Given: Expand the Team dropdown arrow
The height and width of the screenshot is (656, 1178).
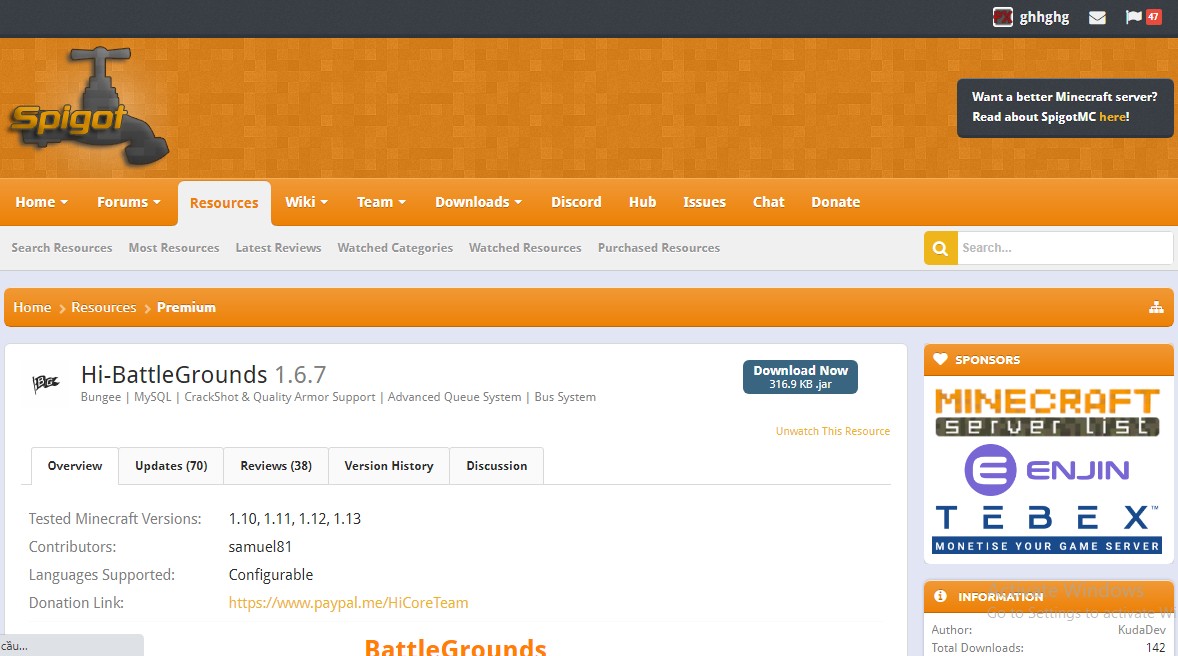Looking at the screenshot, I should point(402,202).
